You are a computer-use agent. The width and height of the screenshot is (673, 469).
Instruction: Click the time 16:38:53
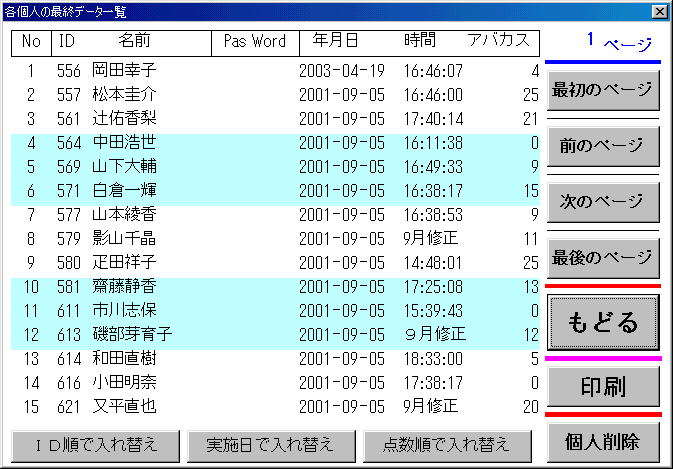pyautogui.click(x=433, y=215)
